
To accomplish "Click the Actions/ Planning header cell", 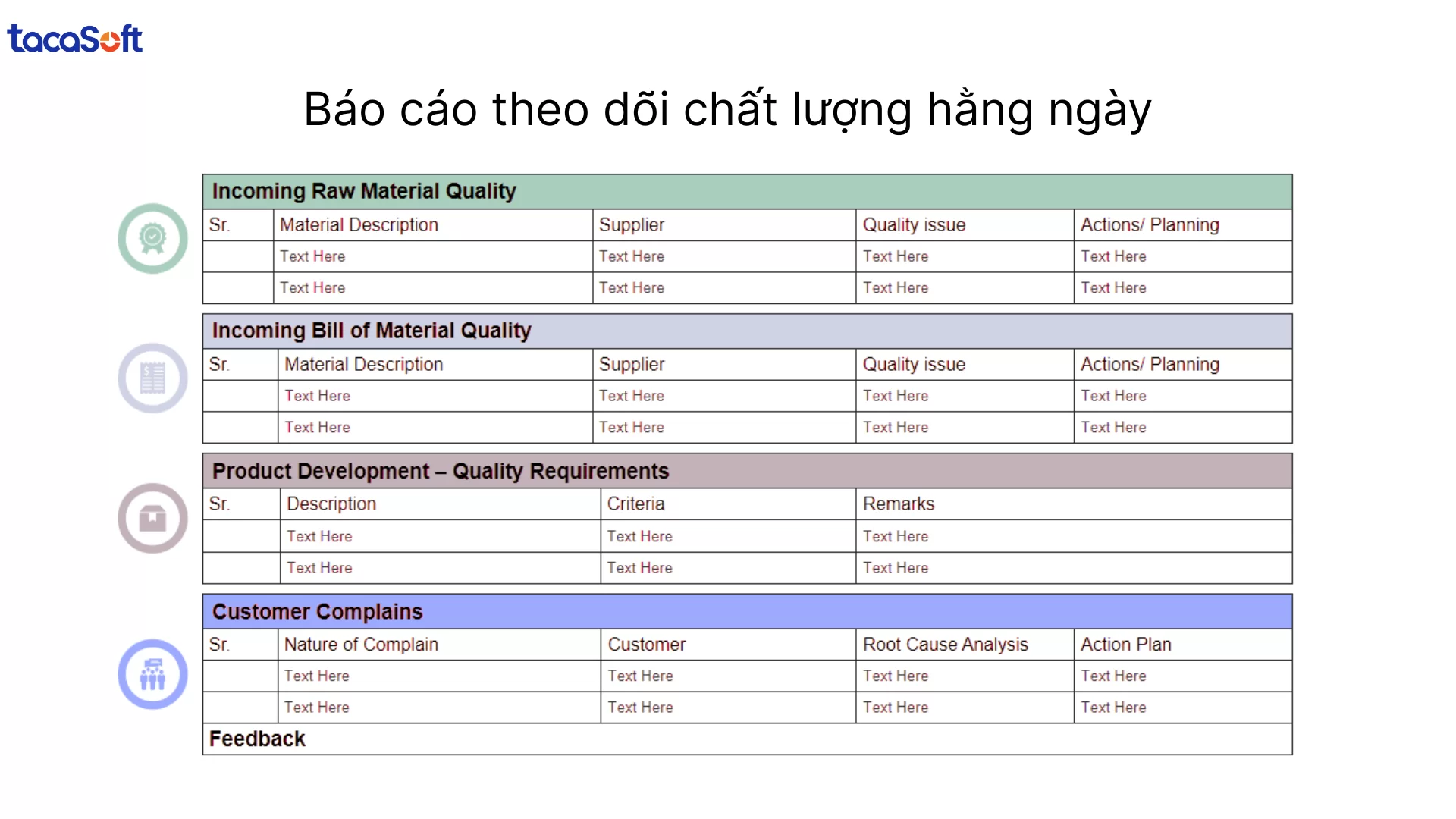I will [x=1150, y=224].
